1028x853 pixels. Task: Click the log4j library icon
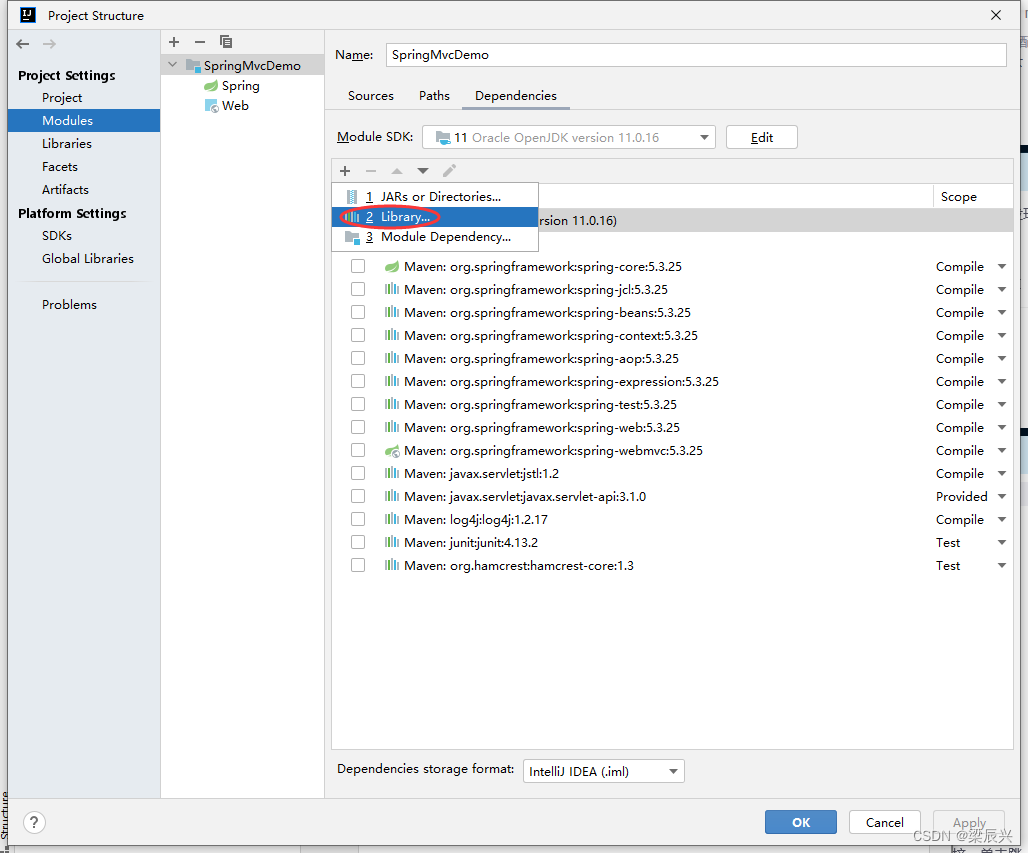pyautogui.click(x=392, y=520)
